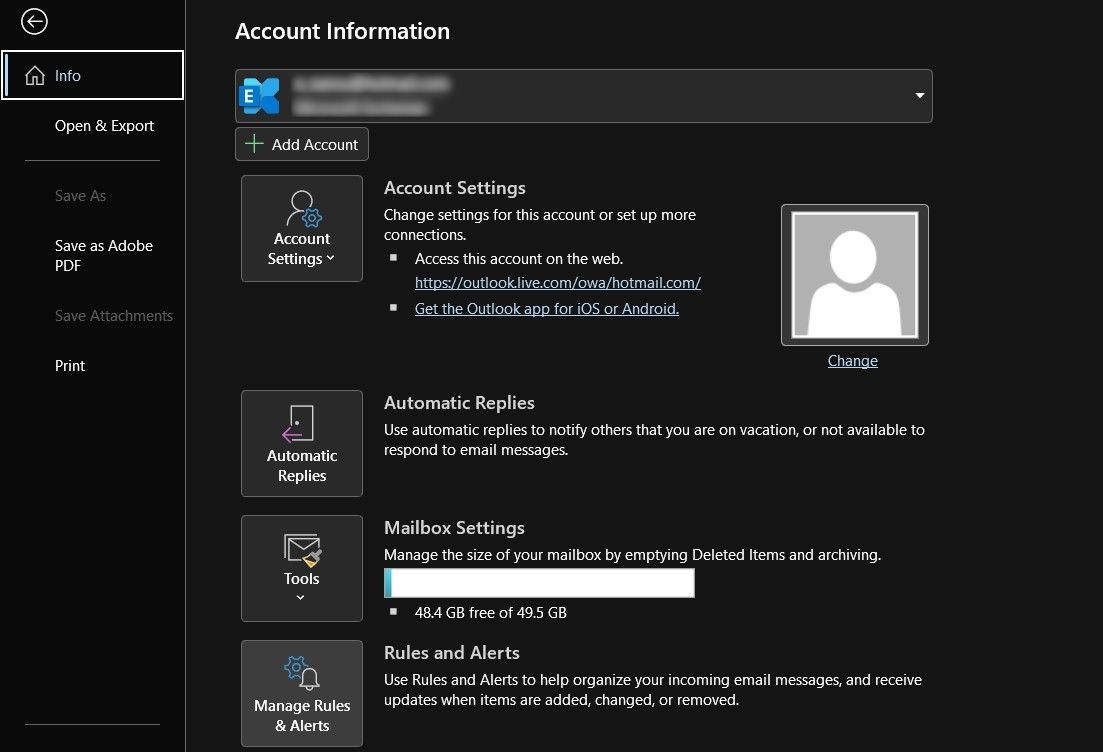Click the Automatic Replies door icon
Screen dimensions: 1103x752
(x=298, y=423)
